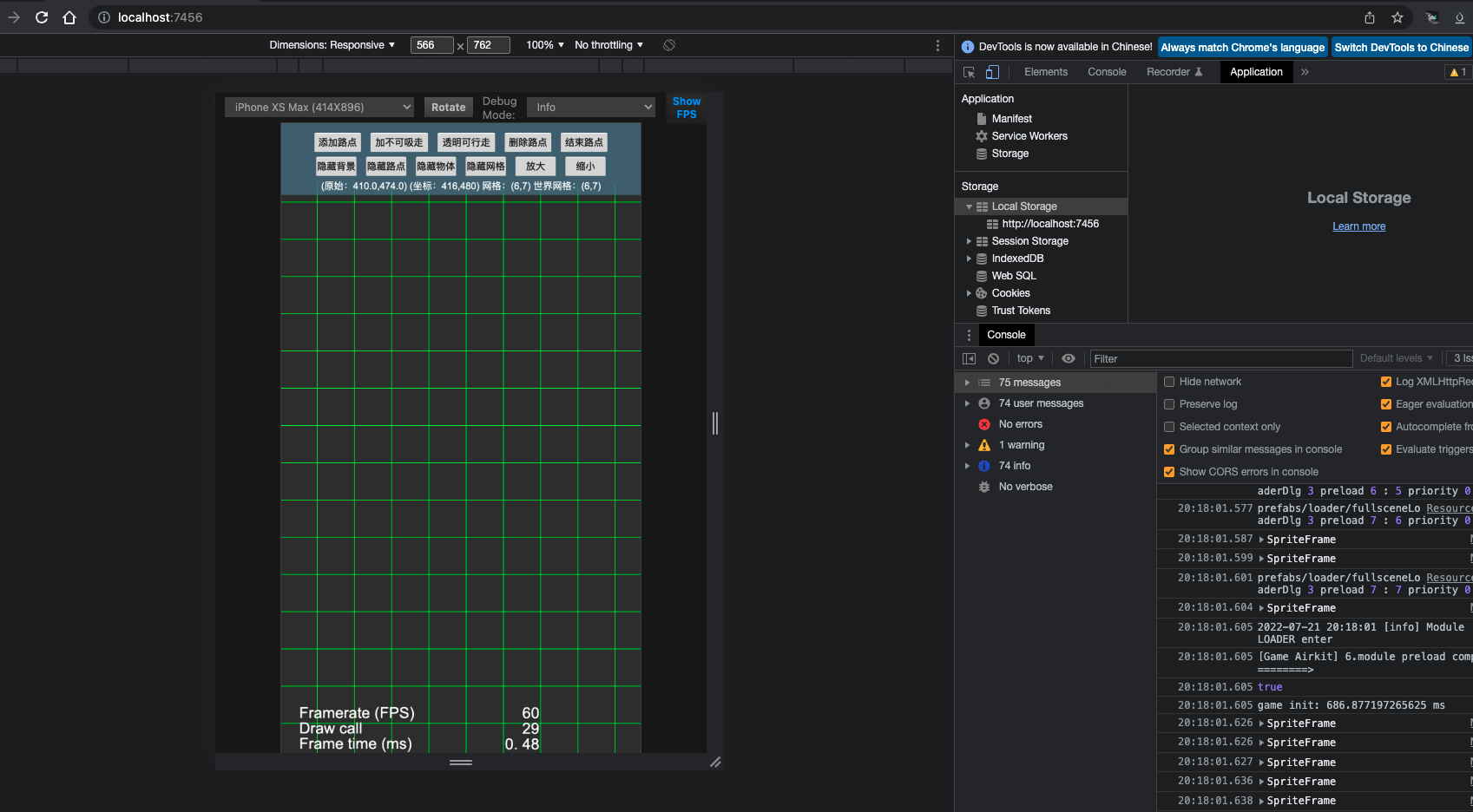Open the No throttling dropdown
This screenshot has height=812, width=1473.
pyautogui.click(x=608, y=45)
